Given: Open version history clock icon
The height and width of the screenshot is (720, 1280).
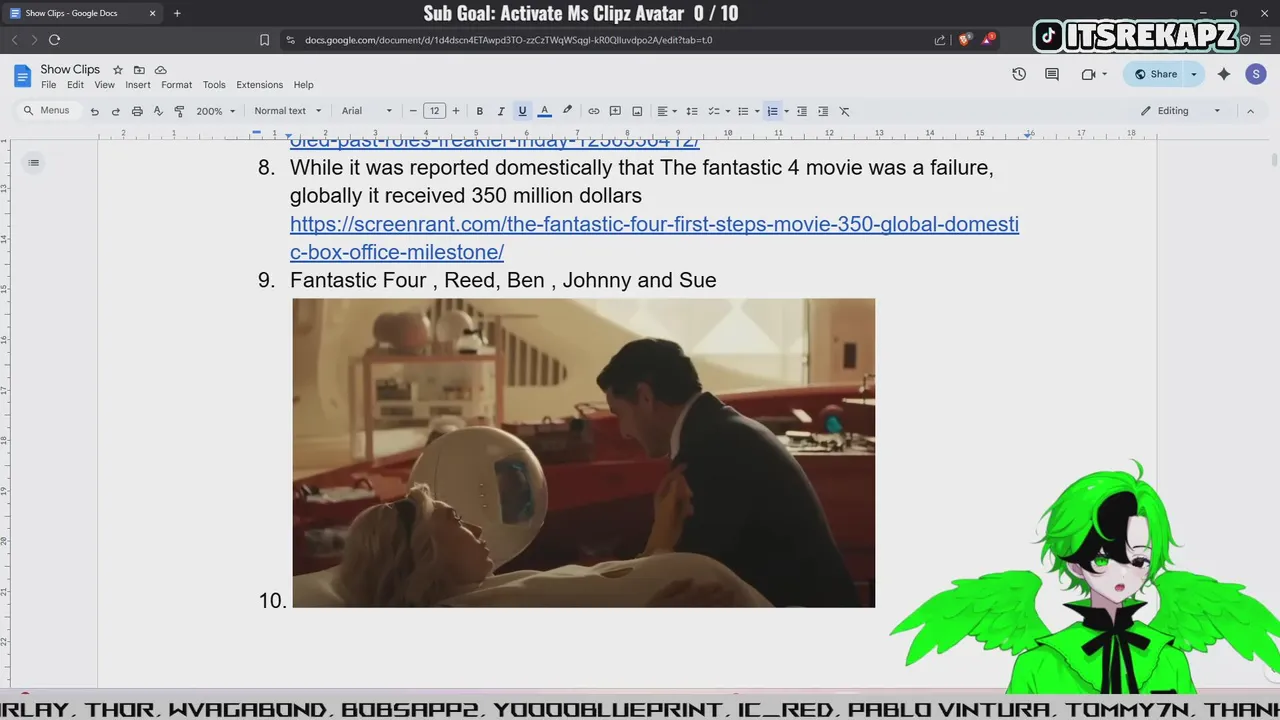Looking at the screenshot, I should (x=1019, y=74).
